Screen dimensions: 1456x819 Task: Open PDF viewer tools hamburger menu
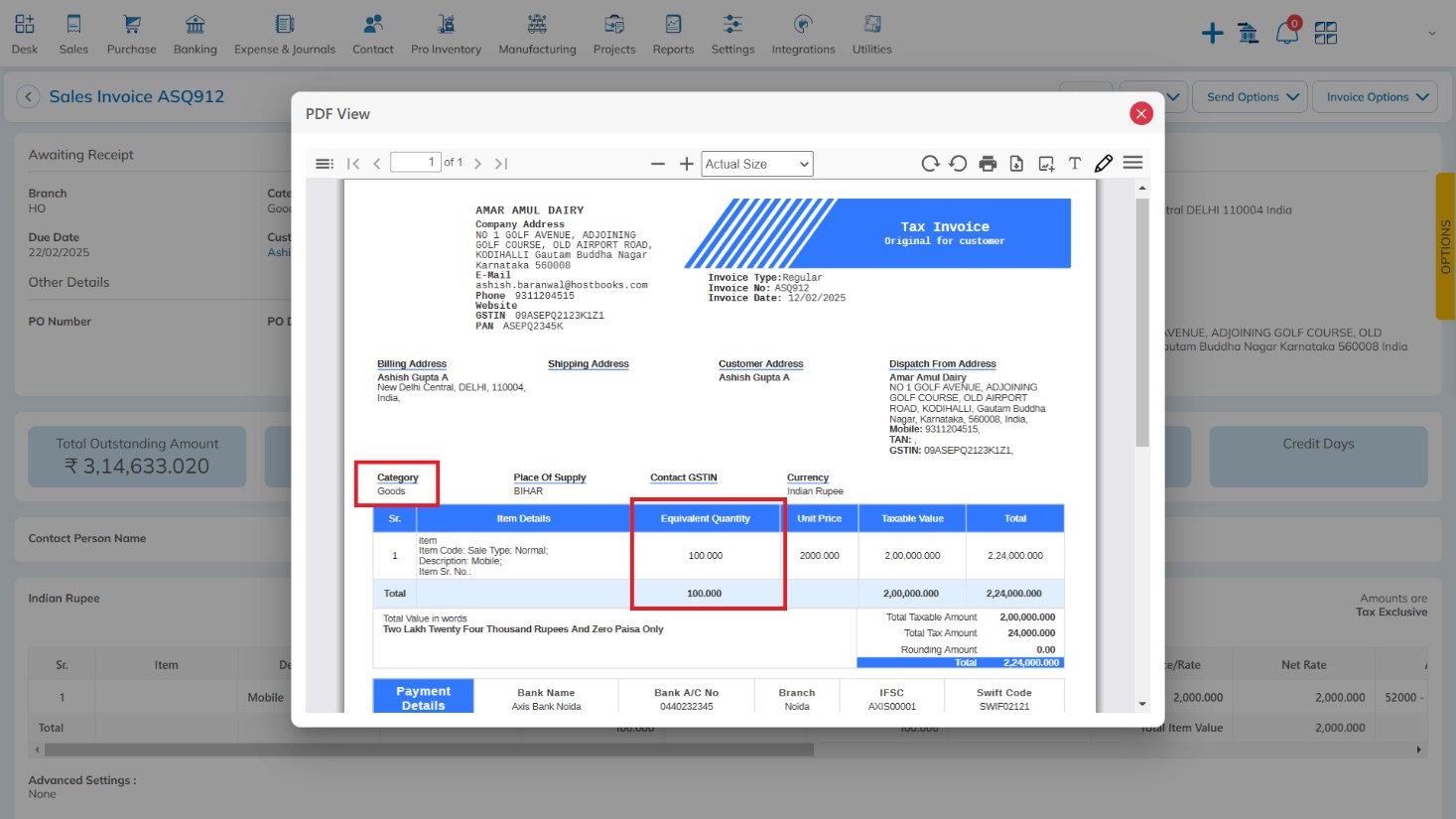[1132, 163]
